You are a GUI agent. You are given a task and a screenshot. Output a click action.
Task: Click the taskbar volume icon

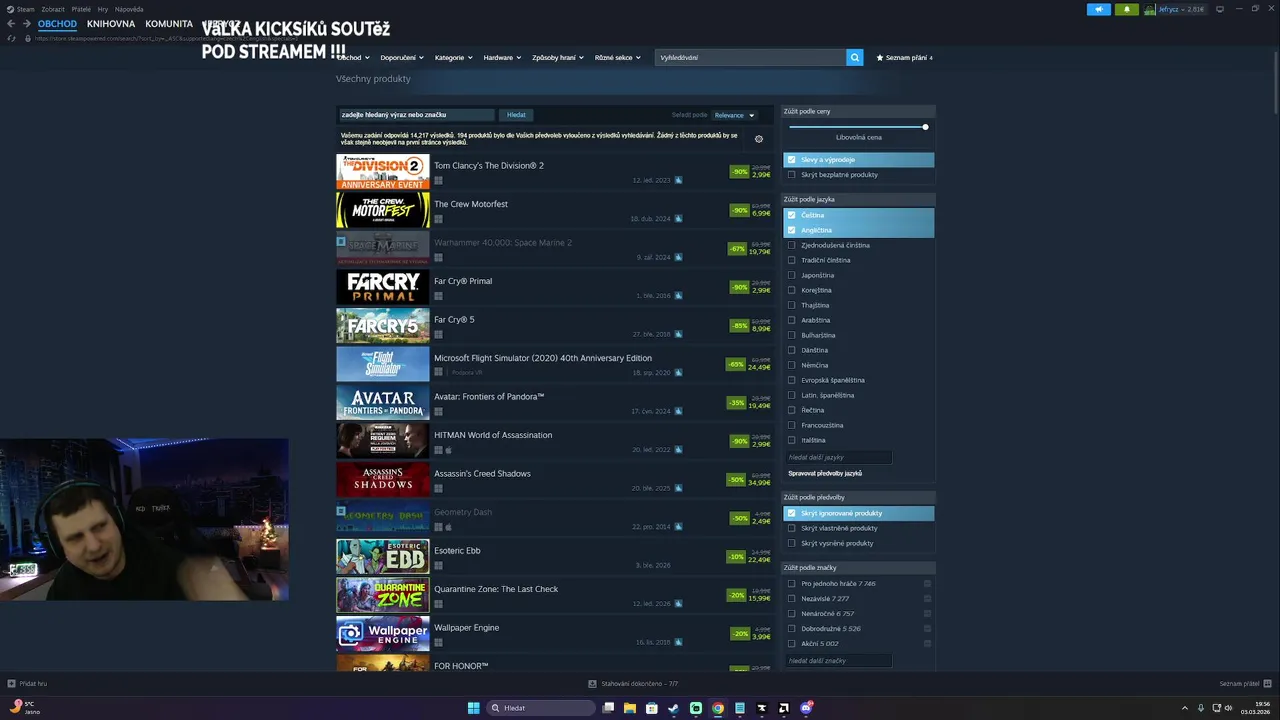pos(1229,708)
